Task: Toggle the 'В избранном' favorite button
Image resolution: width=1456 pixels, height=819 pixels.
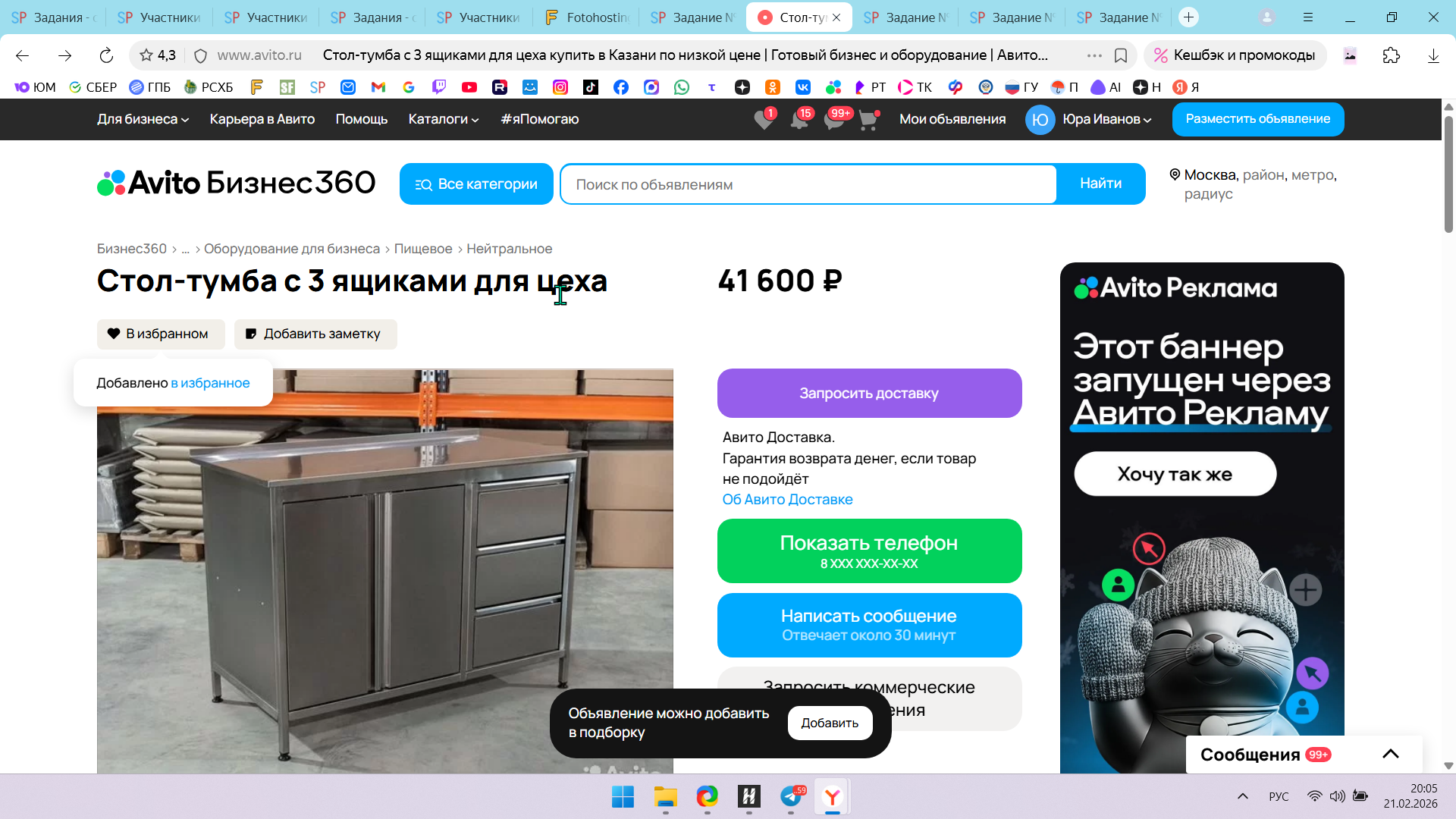Action: (161, 334)
